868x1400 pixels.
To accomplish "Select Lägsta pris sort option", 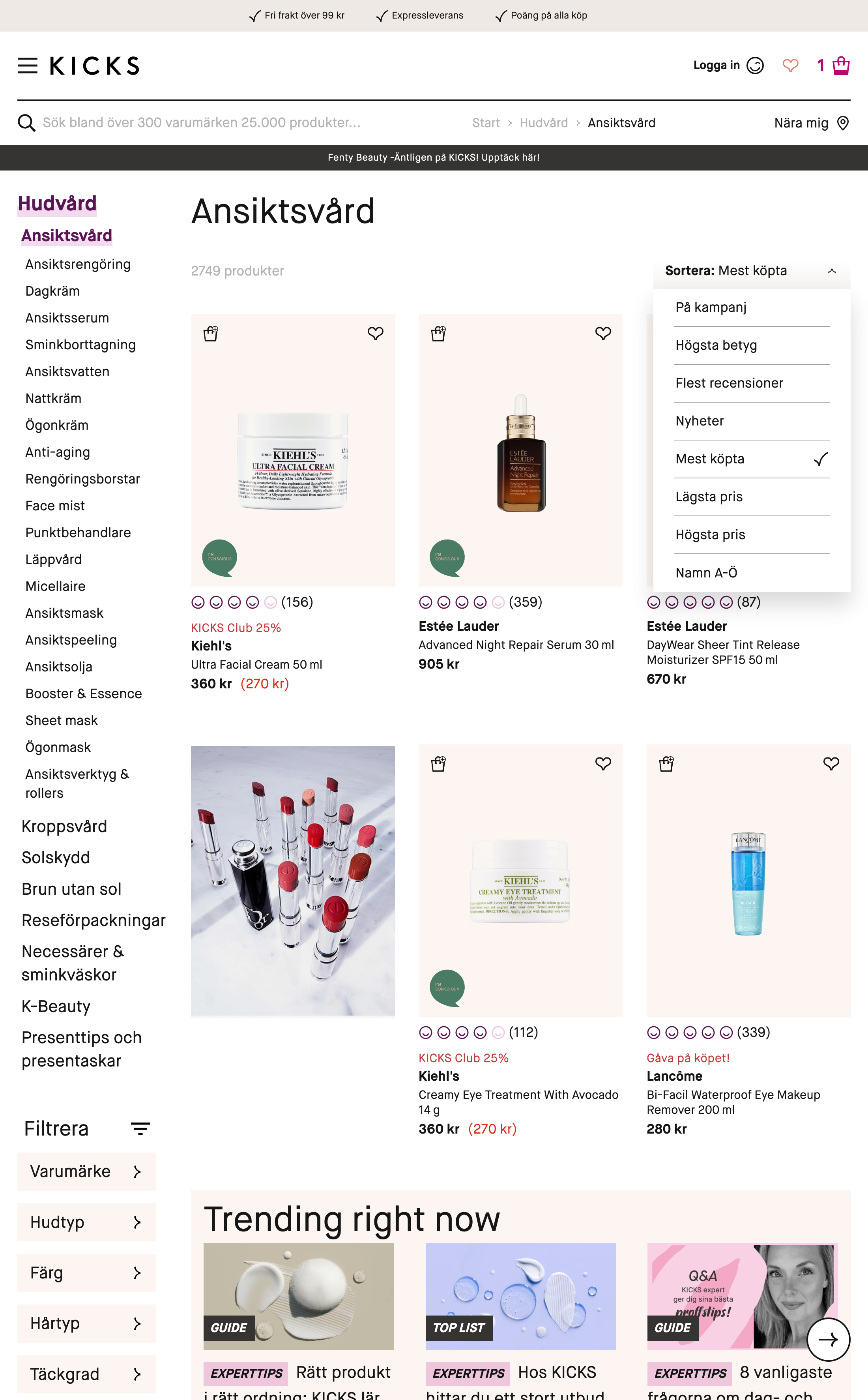I will tap(709, 497).
